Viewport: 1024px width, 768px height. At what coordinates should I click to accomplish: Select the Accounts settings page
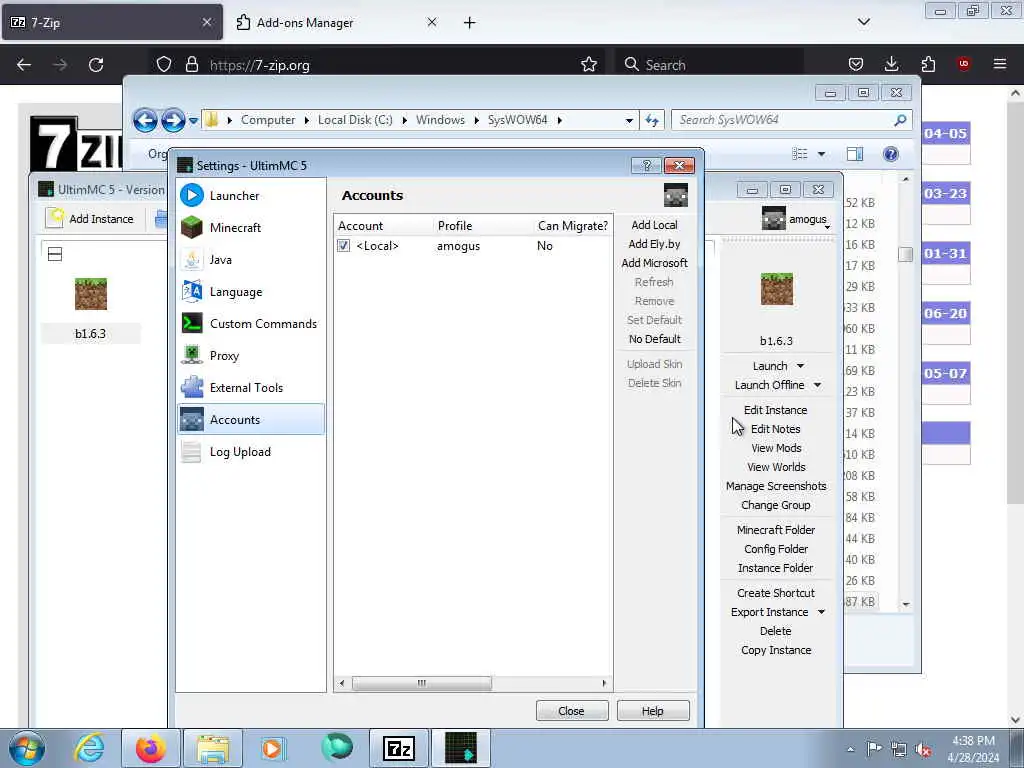tap(251, 419)
